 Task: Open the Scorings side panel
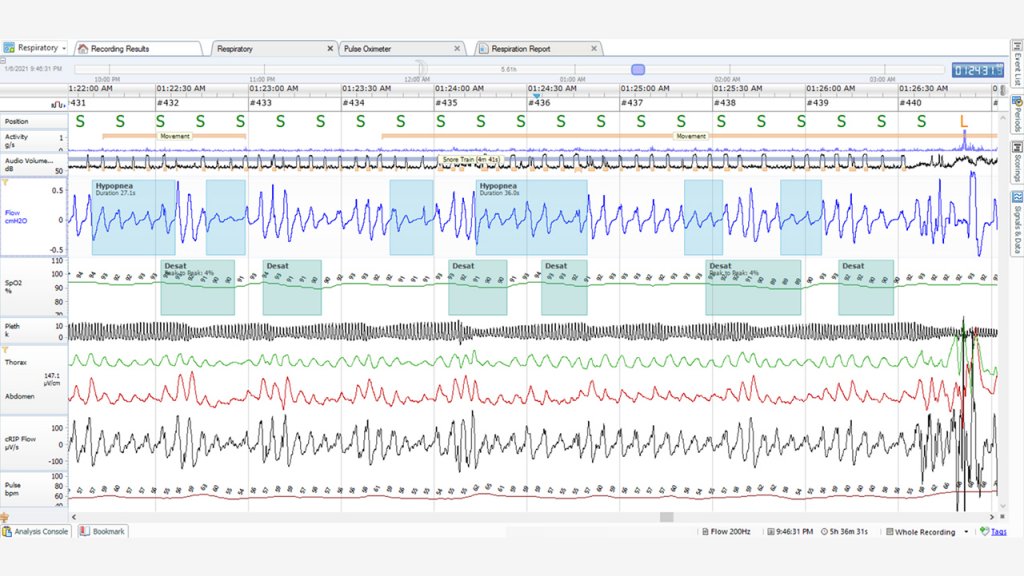(x=1016, y=162)
